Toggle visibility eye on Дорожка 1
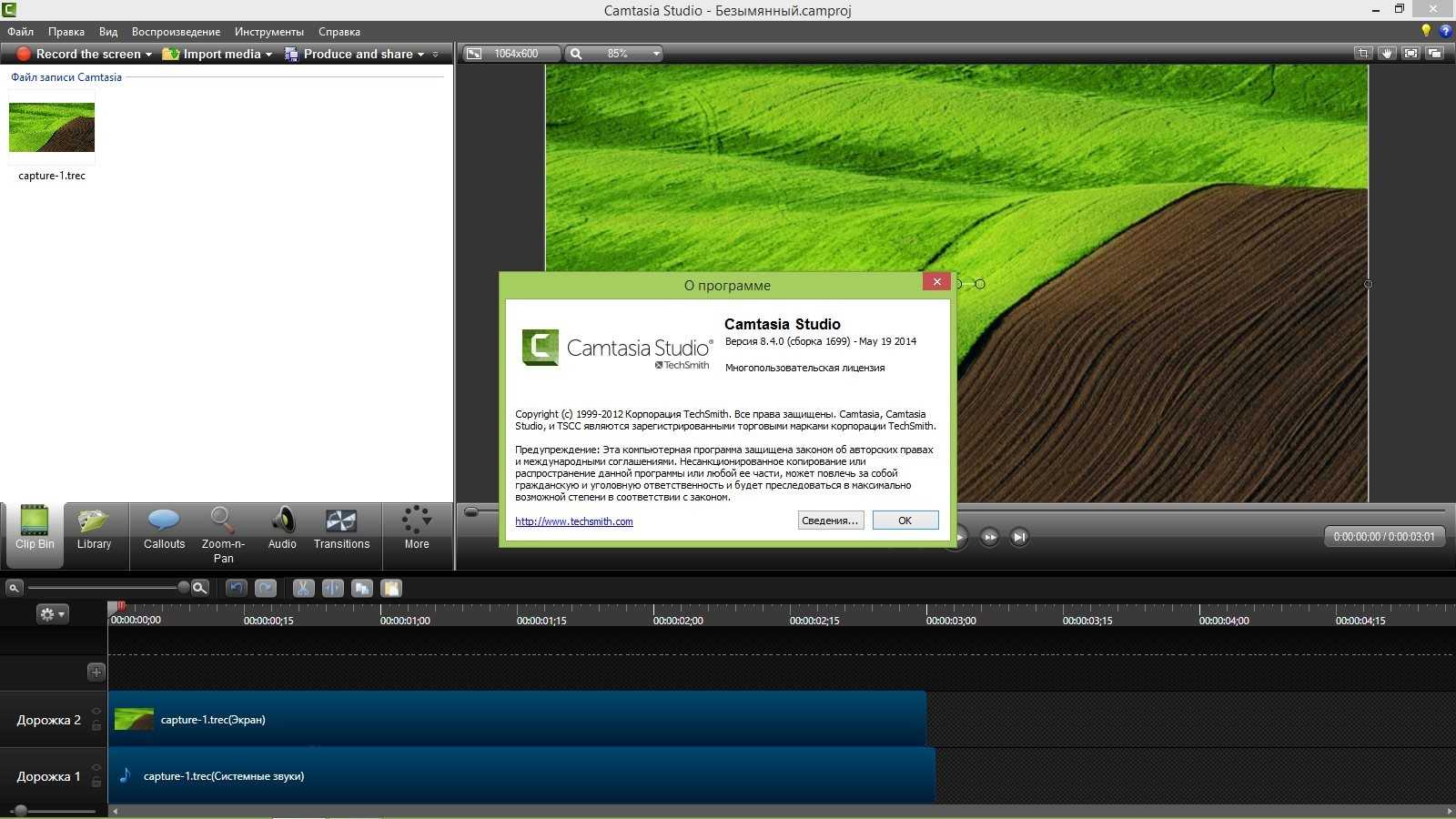 tap(96, 768)
